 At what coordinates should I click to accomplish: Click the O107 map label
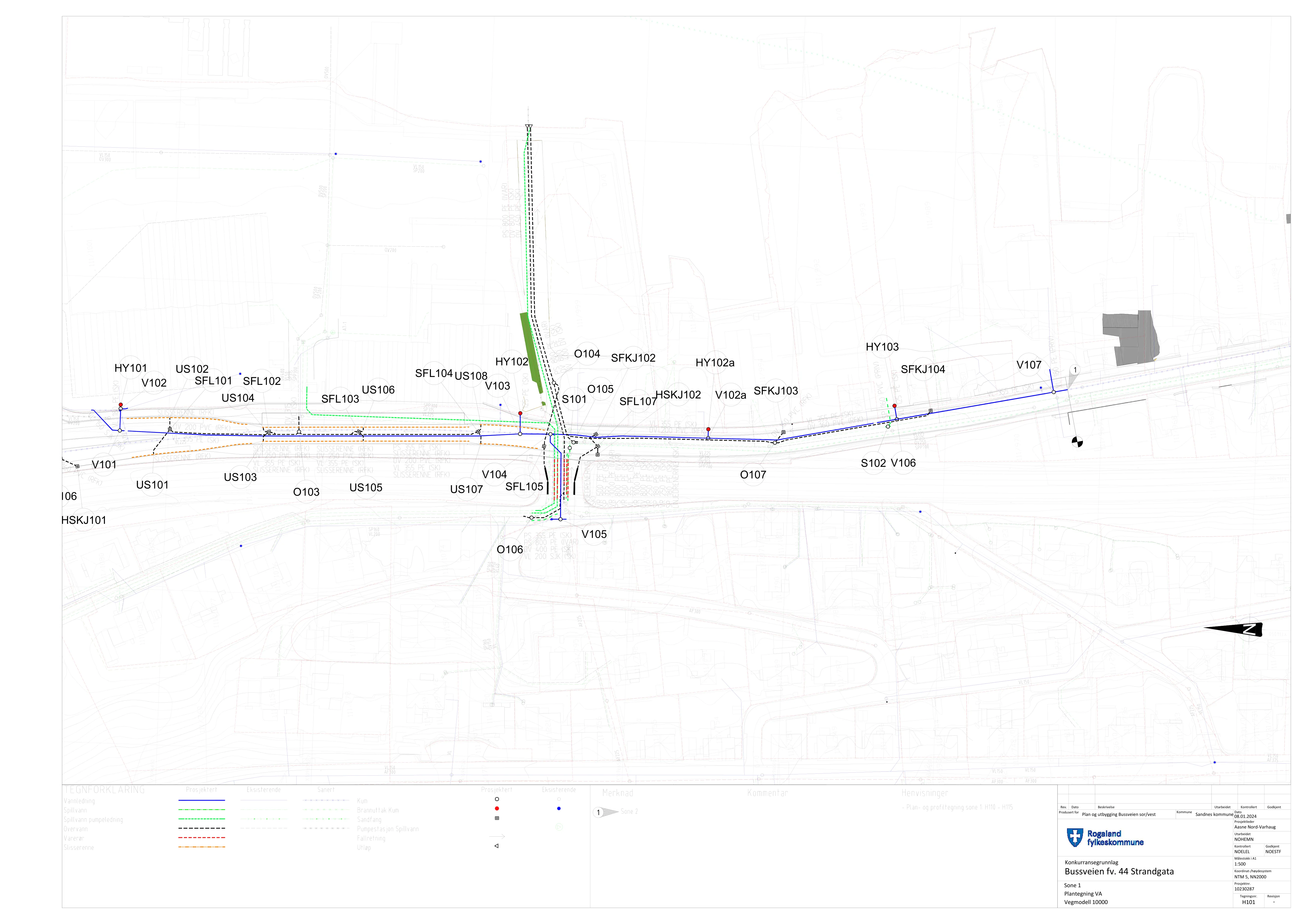(x=753, y=475)
